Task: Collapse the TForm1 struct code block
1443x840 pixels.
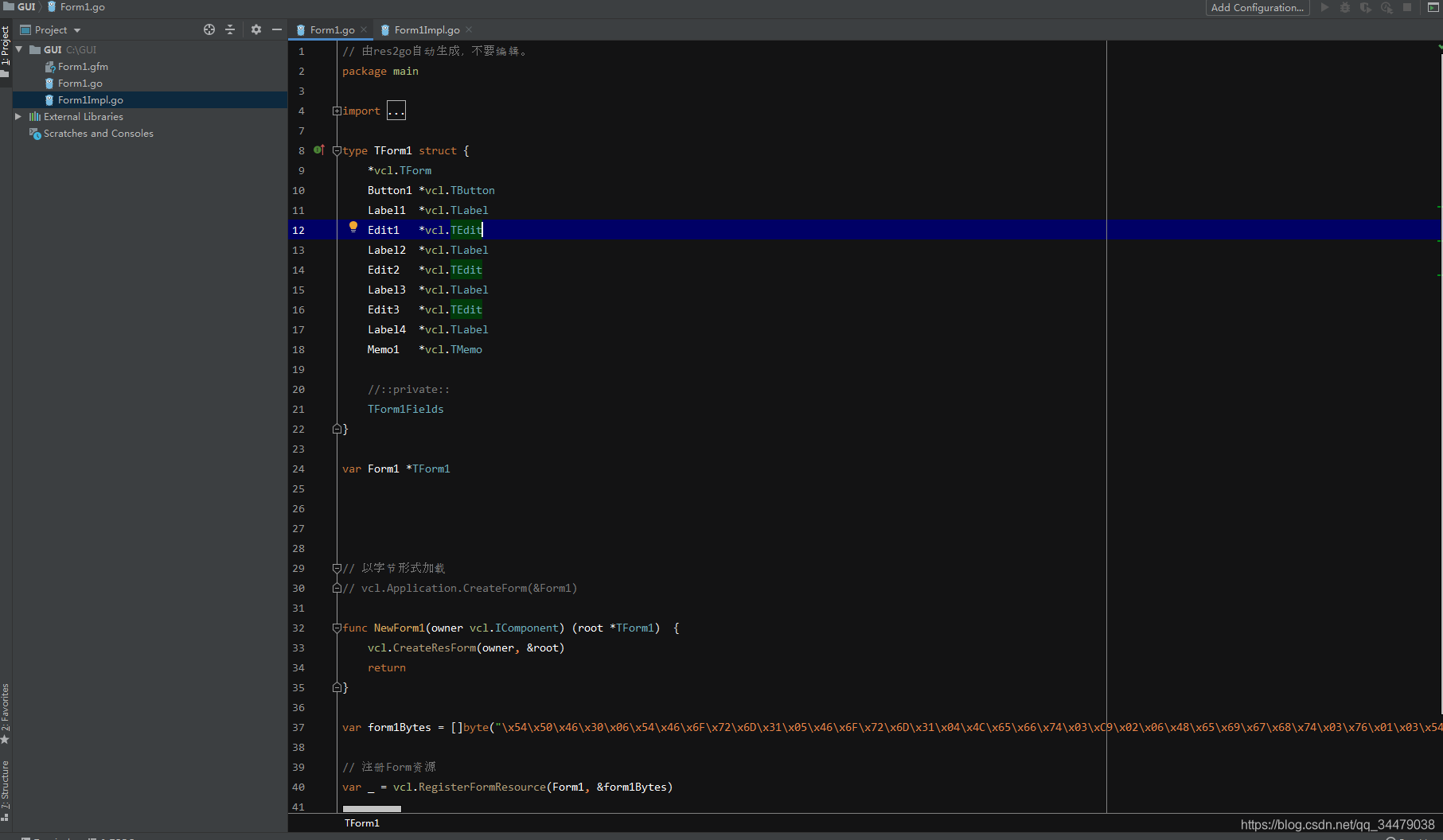Action: click(x=337, y=150)
